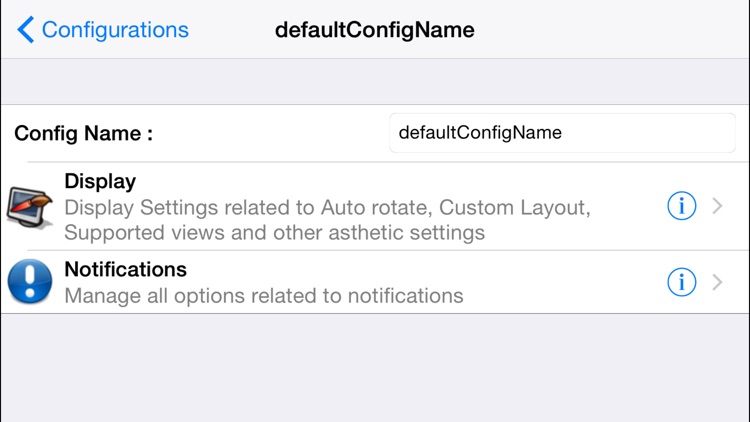Image resolution: width=750 pixels, height=422 pixels.
Task: Click the Config Name text field
Action: coord(561,132)
